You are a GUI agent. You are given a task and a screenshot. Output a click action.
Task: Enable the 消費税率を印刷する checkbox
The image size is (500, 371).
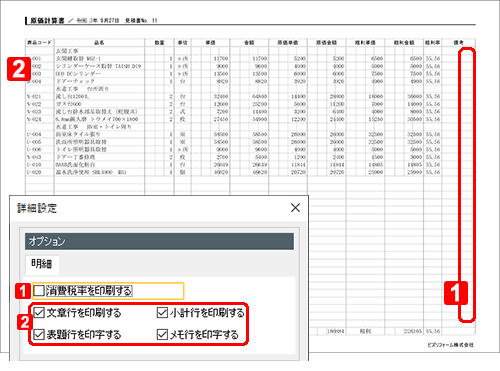39,291
